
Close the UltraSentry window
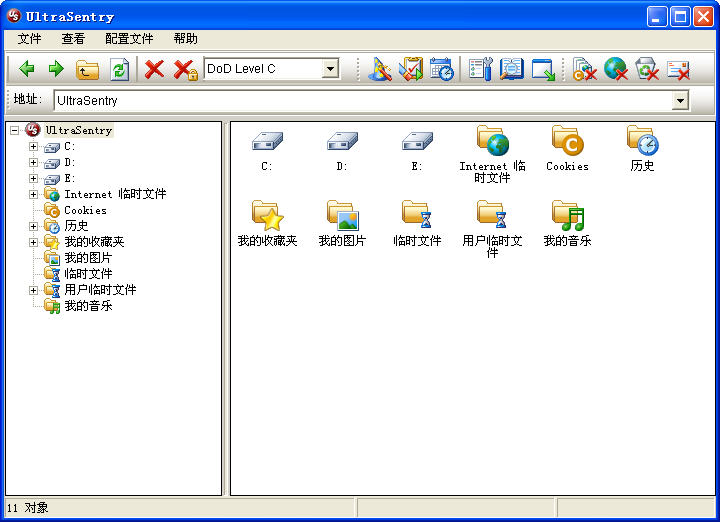coord(703,17)
